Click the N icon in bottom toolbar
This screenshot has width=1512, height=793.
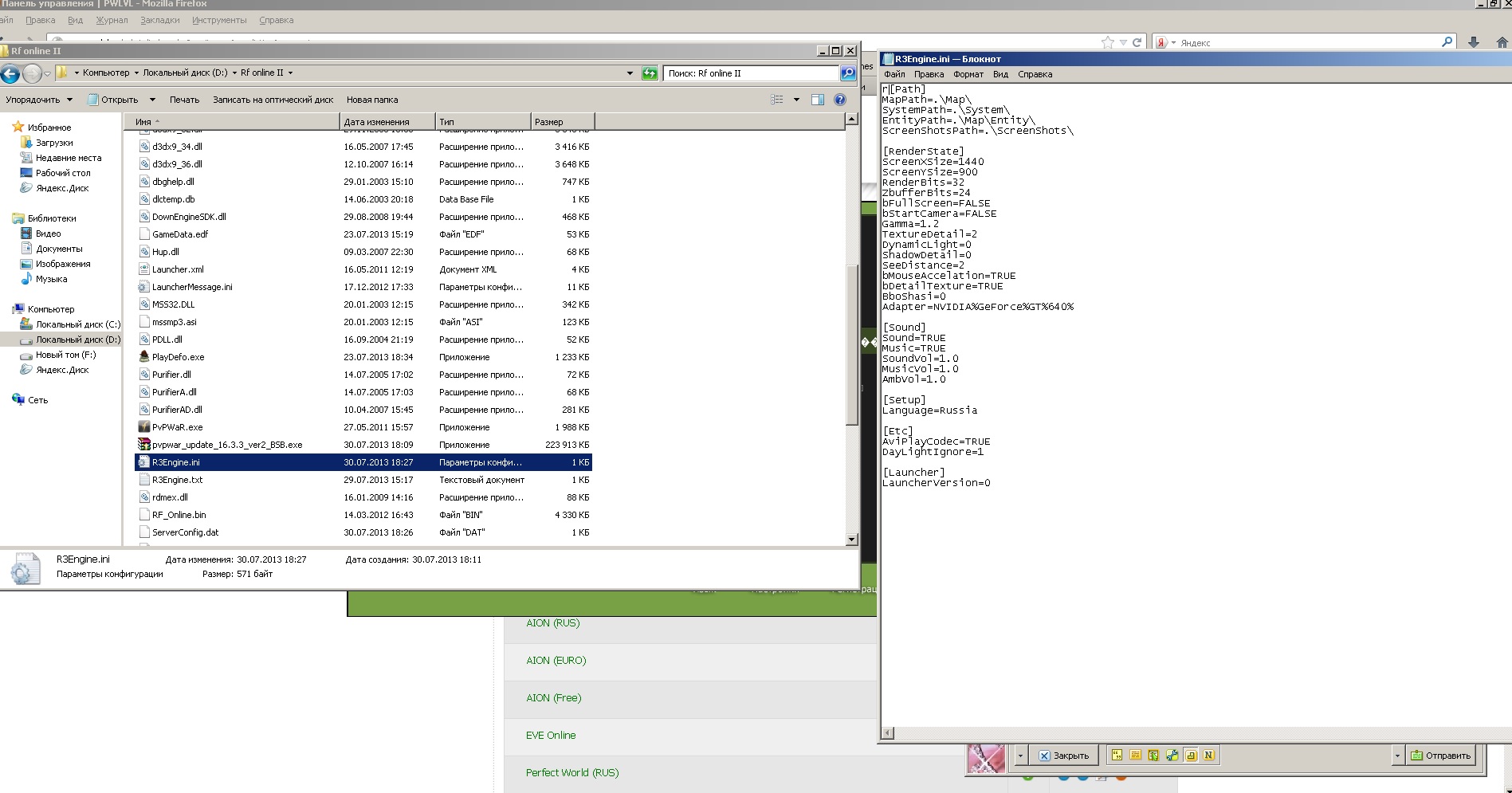coord(1209,756)
